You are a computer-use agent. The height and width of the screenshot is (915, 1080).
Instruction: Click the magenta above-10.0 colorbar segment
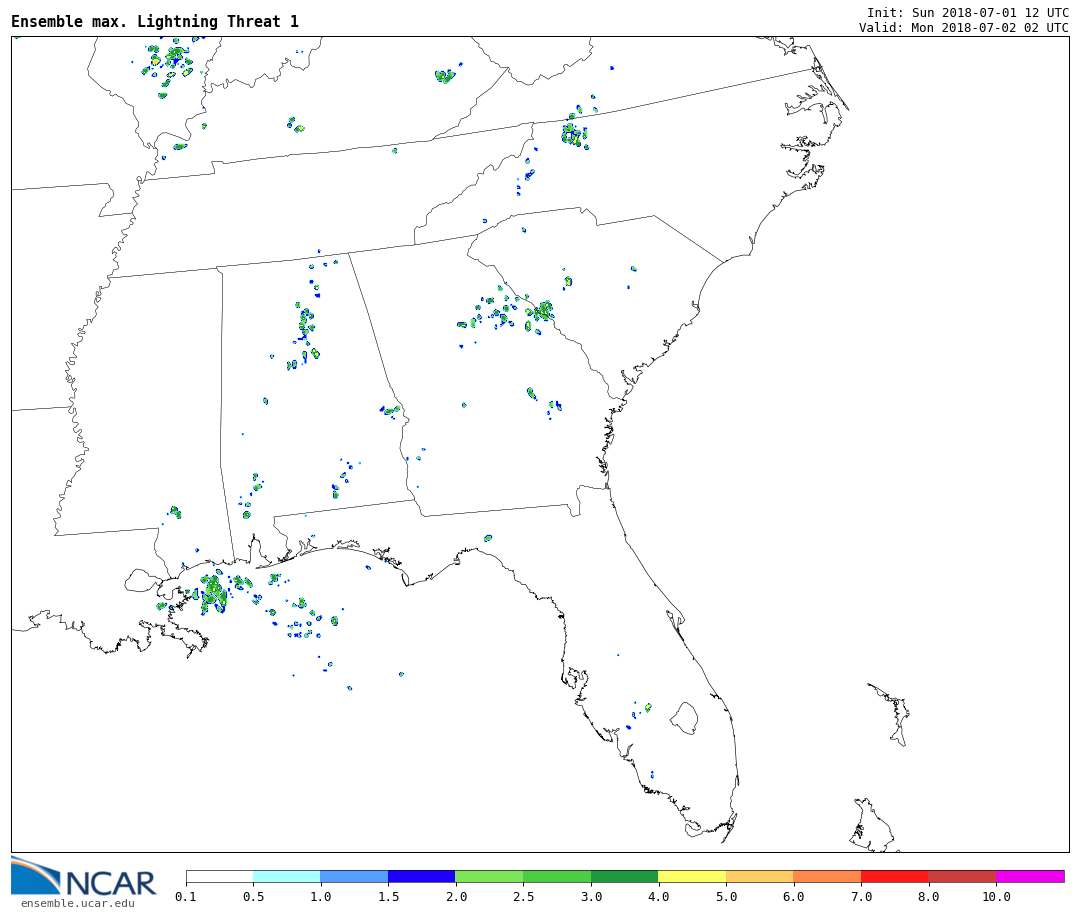pos(1030,876)
